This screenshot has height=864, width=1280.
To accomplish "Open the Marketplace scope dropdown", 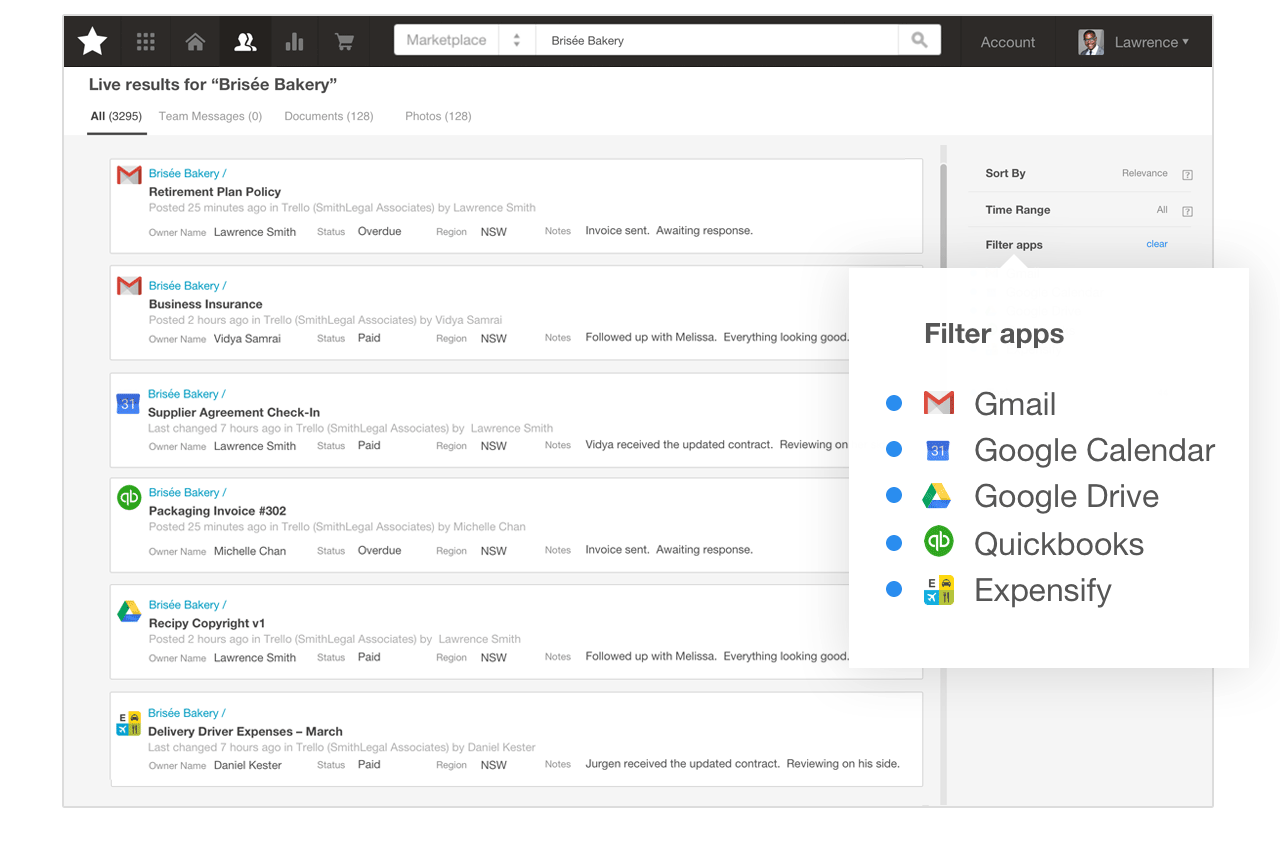I will (x=465, y=40).
